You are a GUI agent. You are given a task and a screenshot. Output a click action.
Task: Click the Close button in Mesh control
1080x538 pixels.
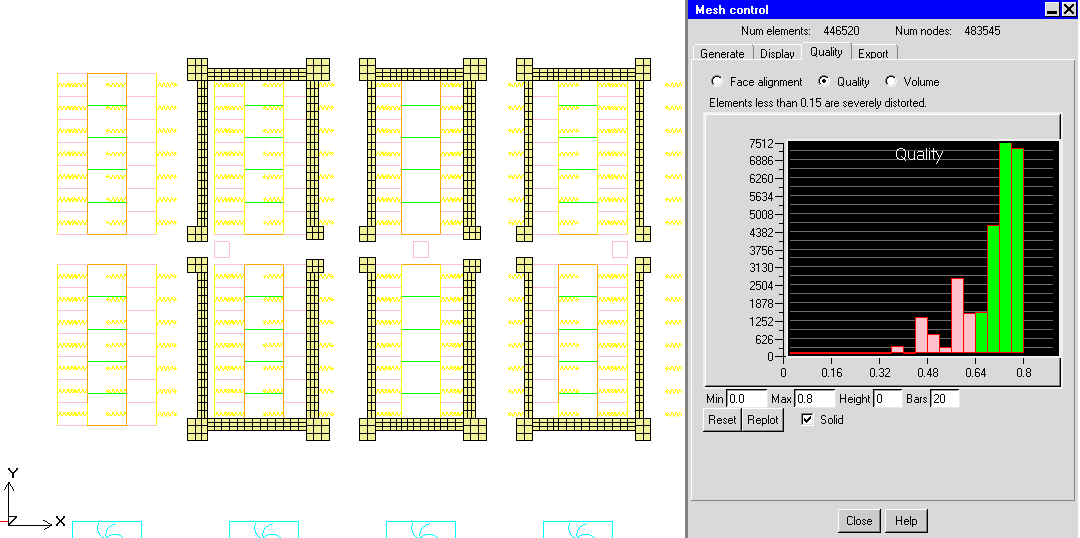(x=859, y=521)
